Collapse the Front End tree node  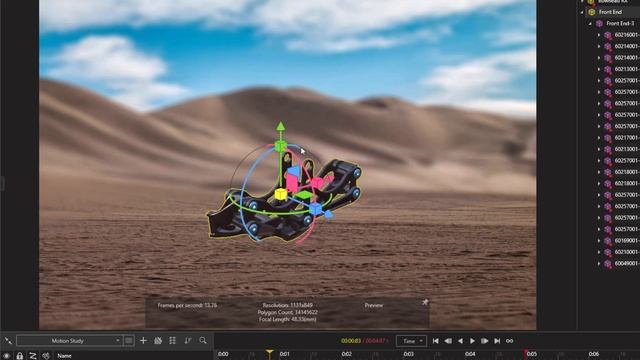(x=582, y=12)
